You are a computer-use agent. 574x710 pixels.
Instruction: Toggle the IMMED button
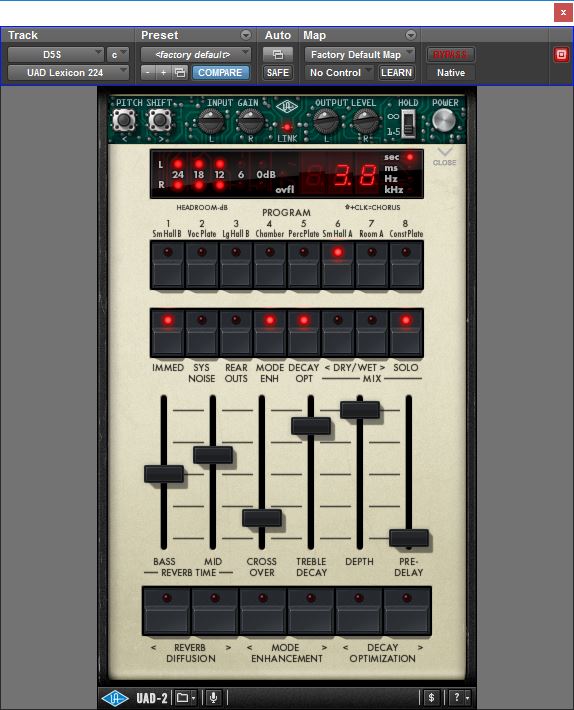coord(167,333)
